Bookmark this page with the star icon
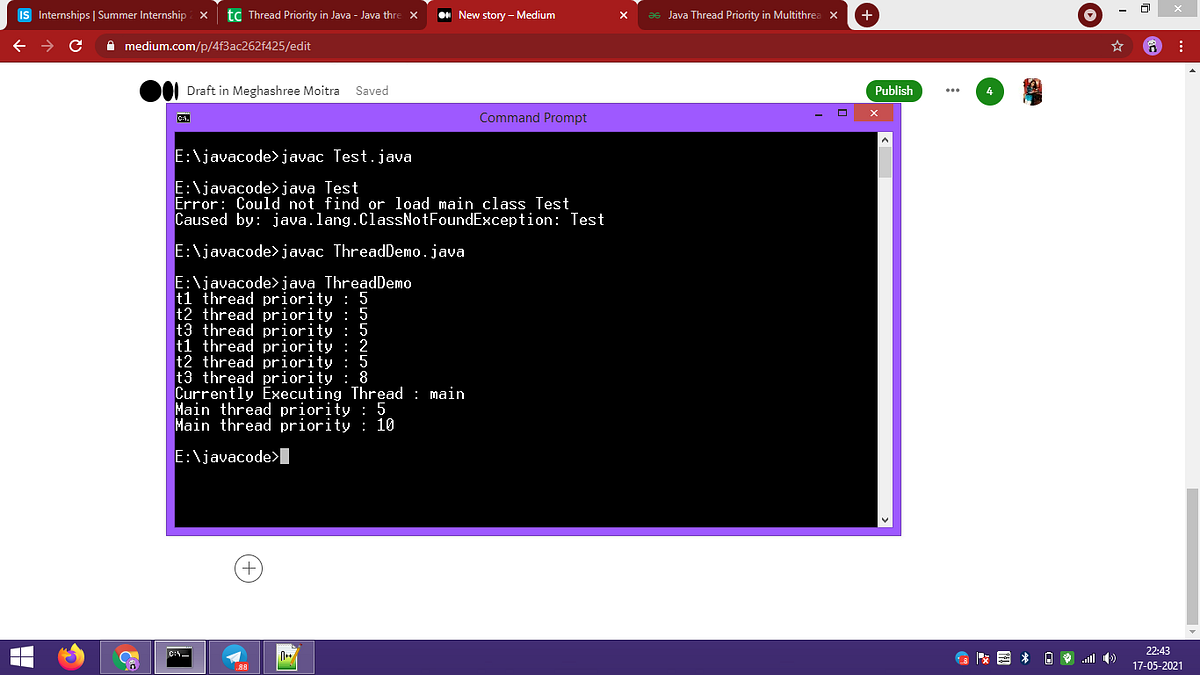This screenshot has height=675, width=1200. pos(1117,46)
